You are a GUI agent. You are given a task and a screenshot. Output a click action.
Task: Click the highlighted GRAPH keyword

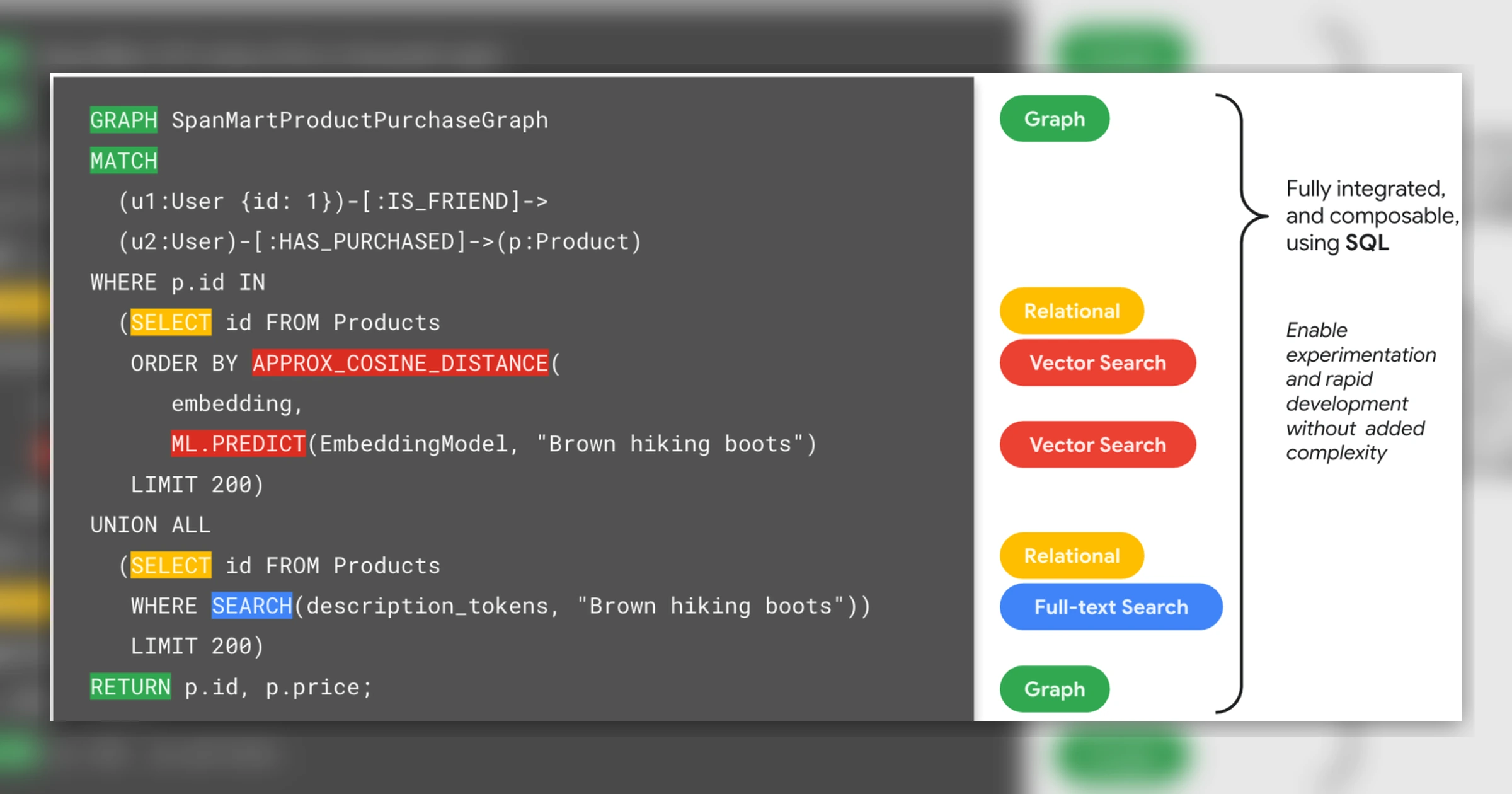click(x=123, y=120)
